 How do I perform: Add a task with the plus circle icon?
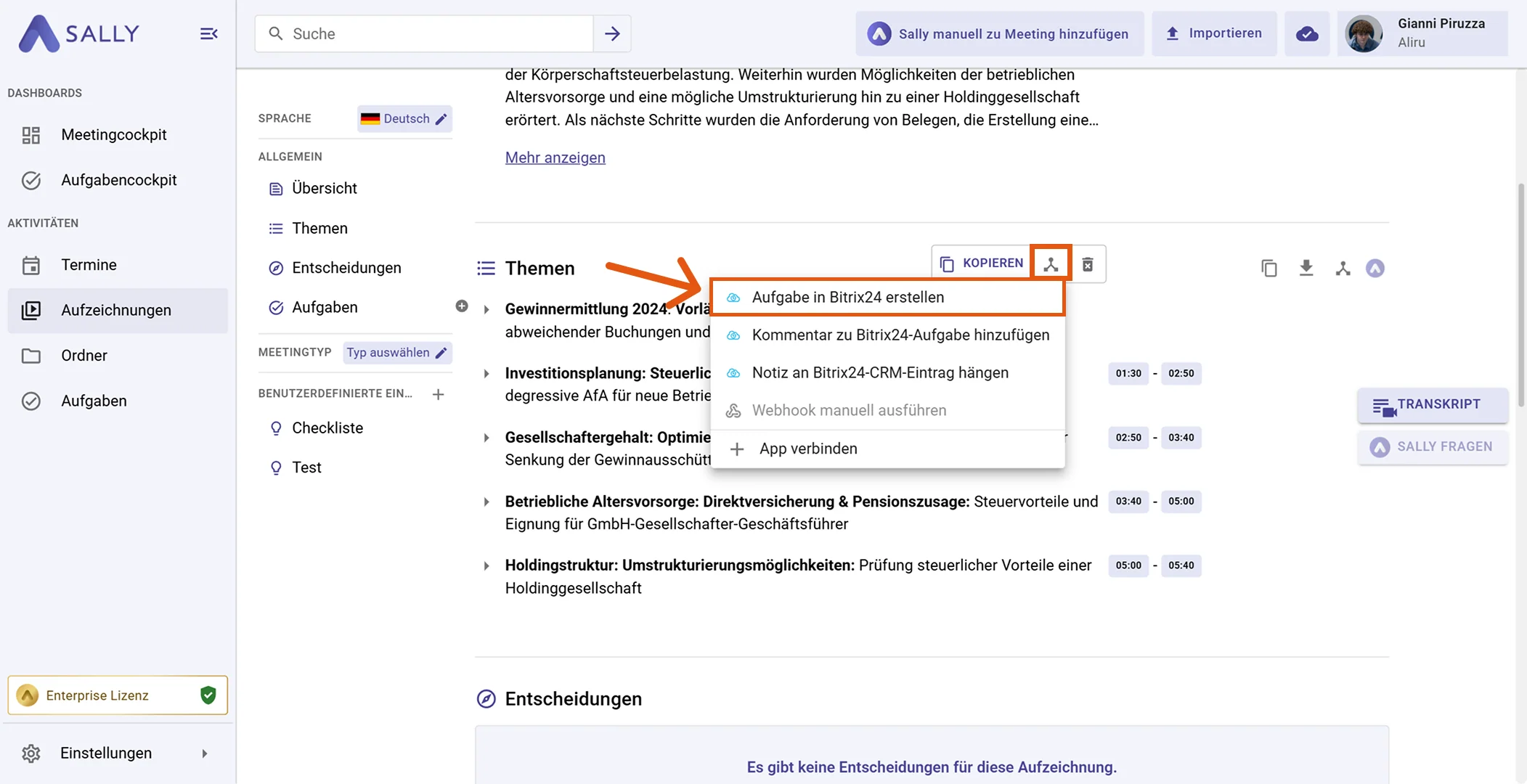click(462, 306)
